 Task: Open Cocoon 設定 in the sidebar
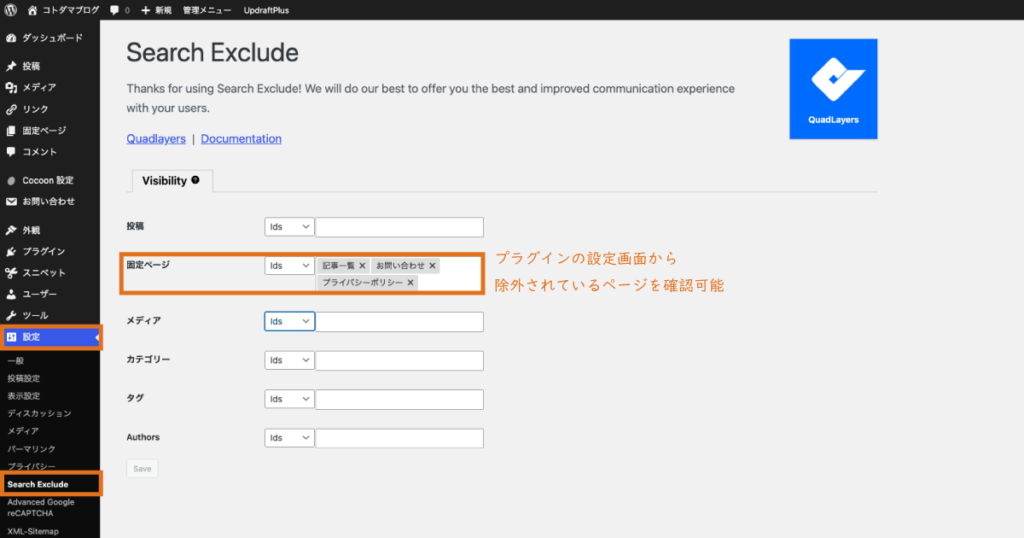click(x=50, y=180)
